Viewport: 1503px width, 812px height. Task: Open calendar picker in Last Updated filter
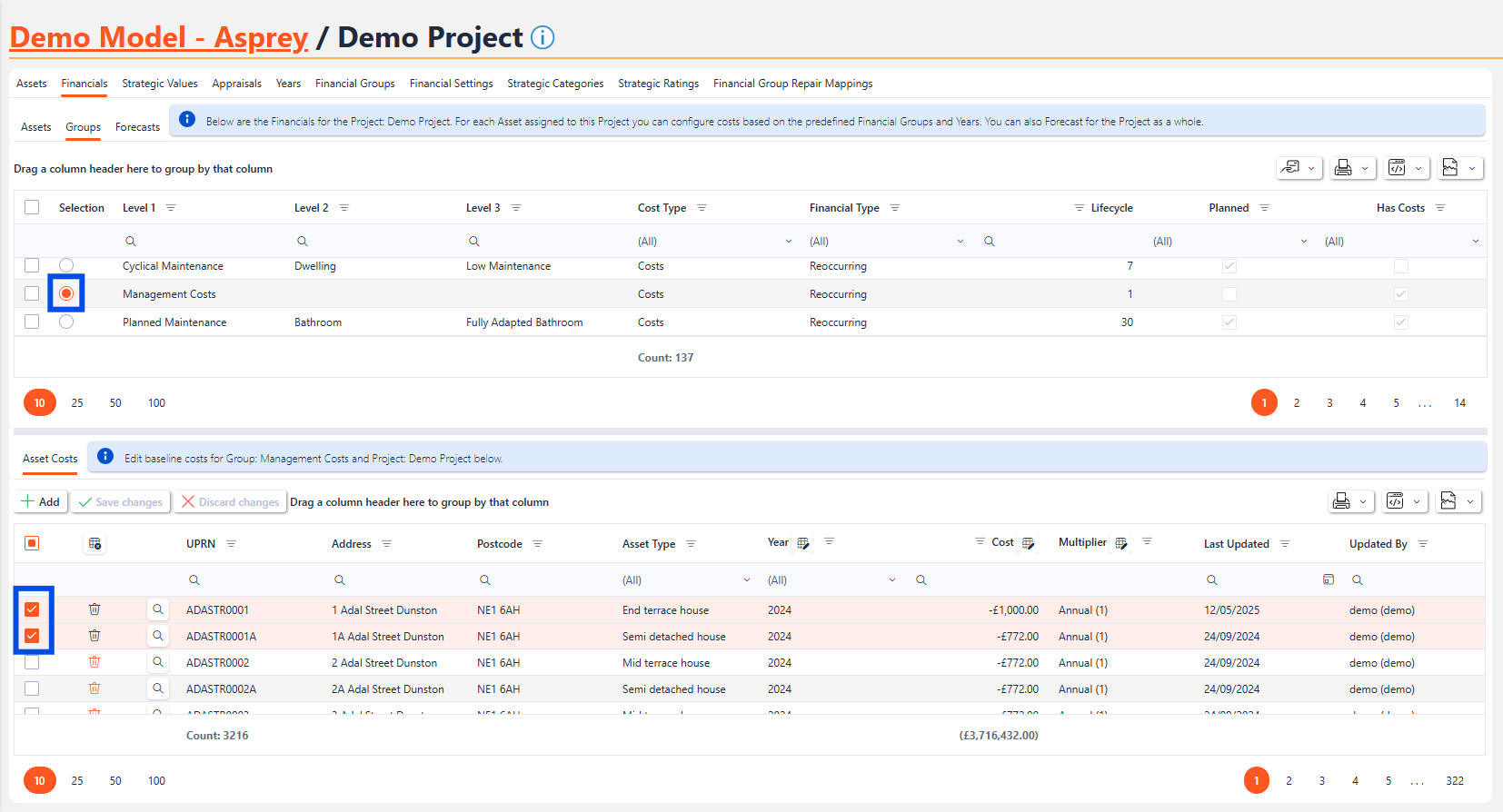(1329, 579)
